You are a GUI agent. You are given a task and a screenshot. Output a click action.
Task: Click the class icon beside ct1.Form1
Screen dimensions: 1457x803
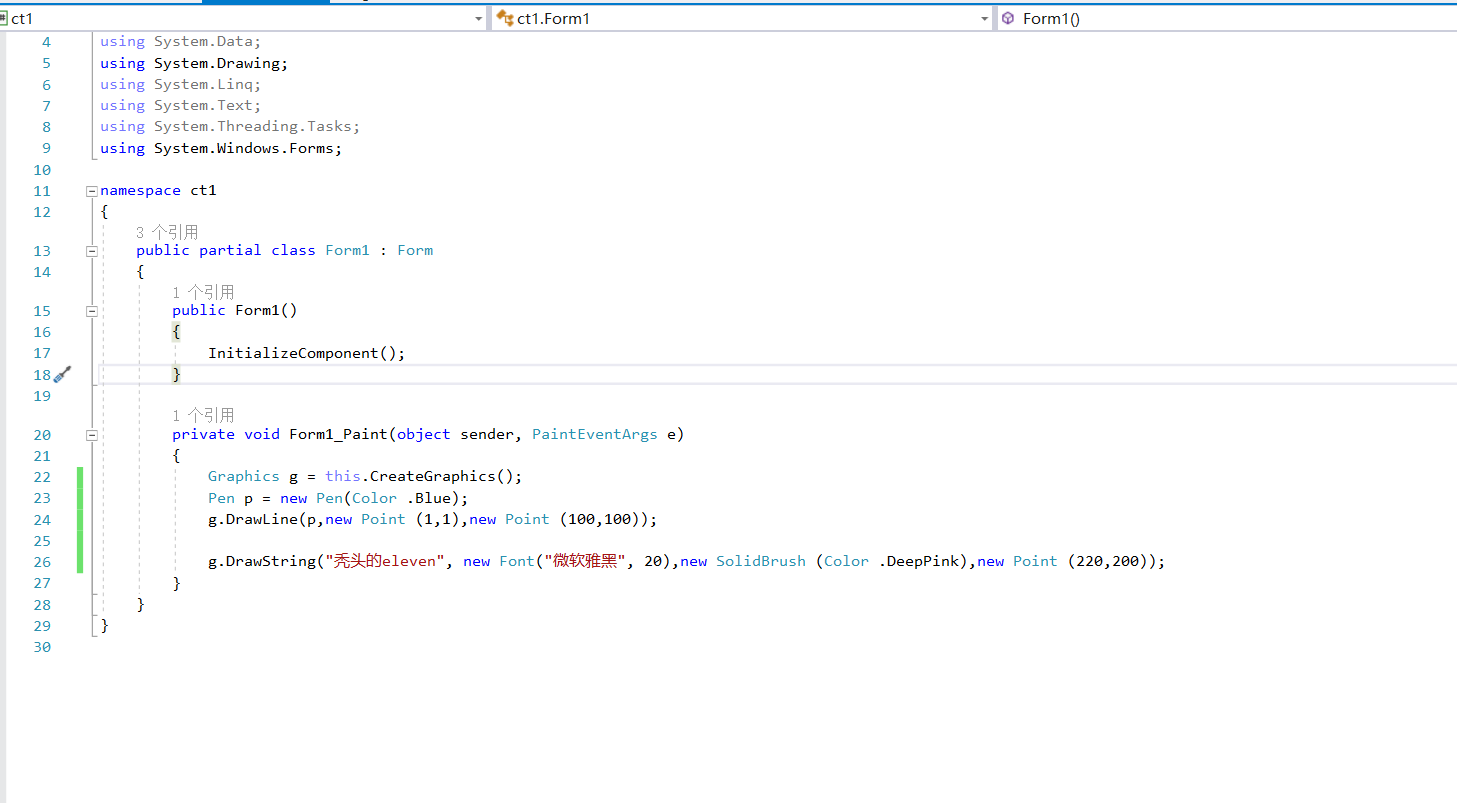[x=505, y=18]
